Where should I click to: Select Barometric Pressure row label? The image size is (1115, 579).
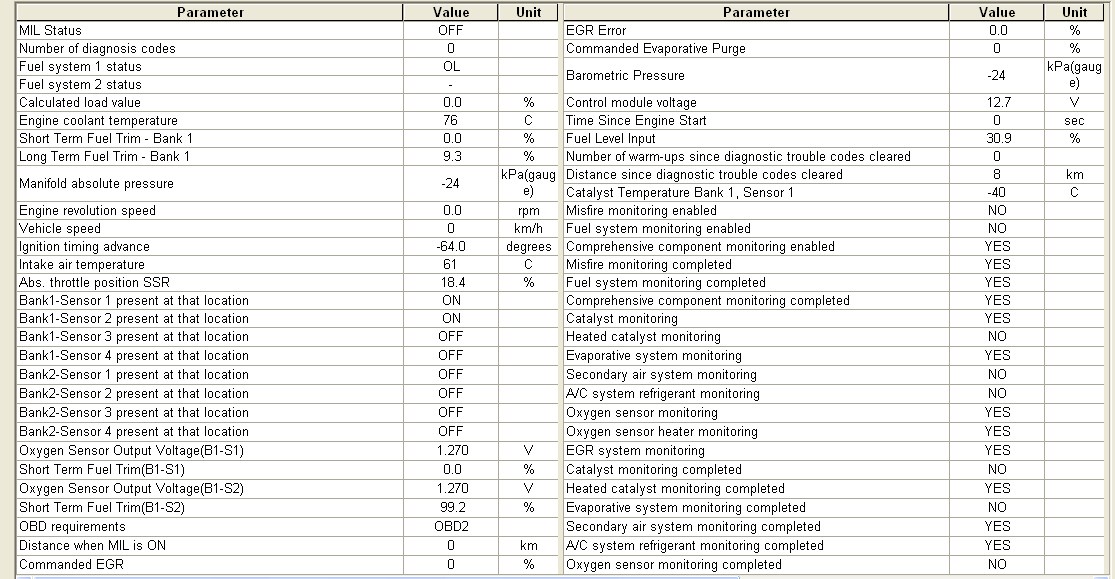coord(625,75)
